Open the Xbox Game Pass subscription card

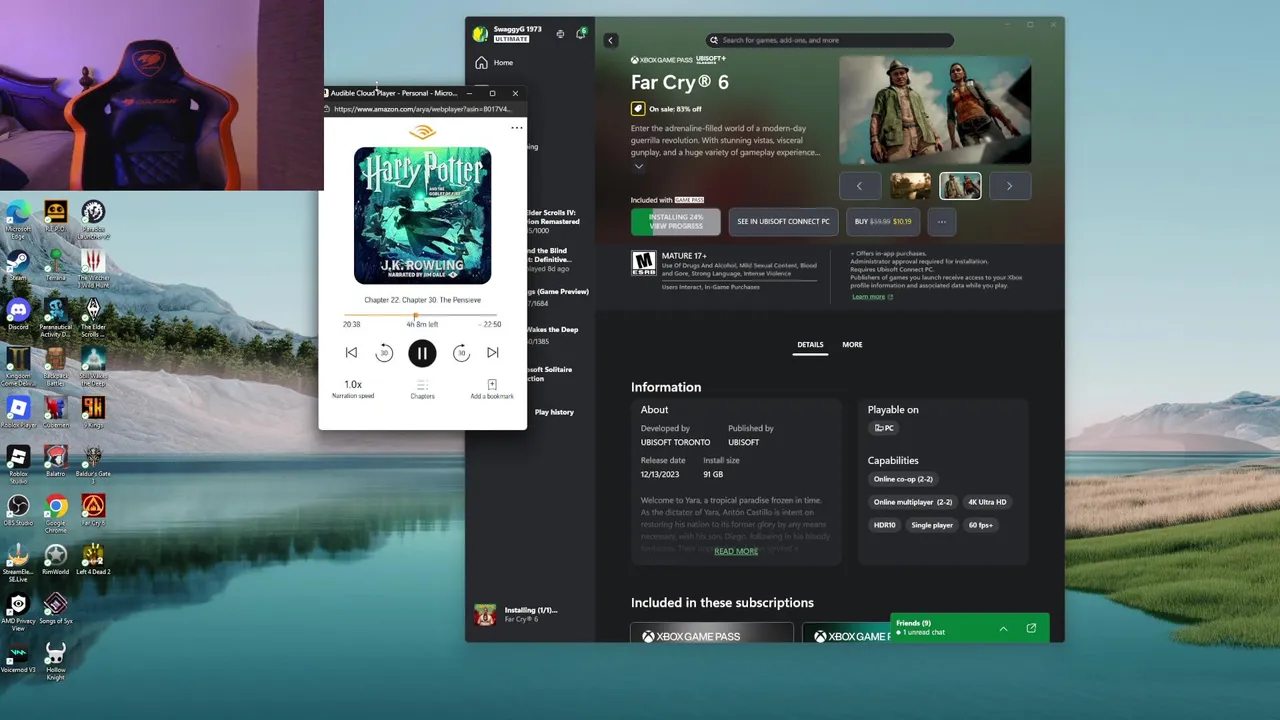coord(712,634)
